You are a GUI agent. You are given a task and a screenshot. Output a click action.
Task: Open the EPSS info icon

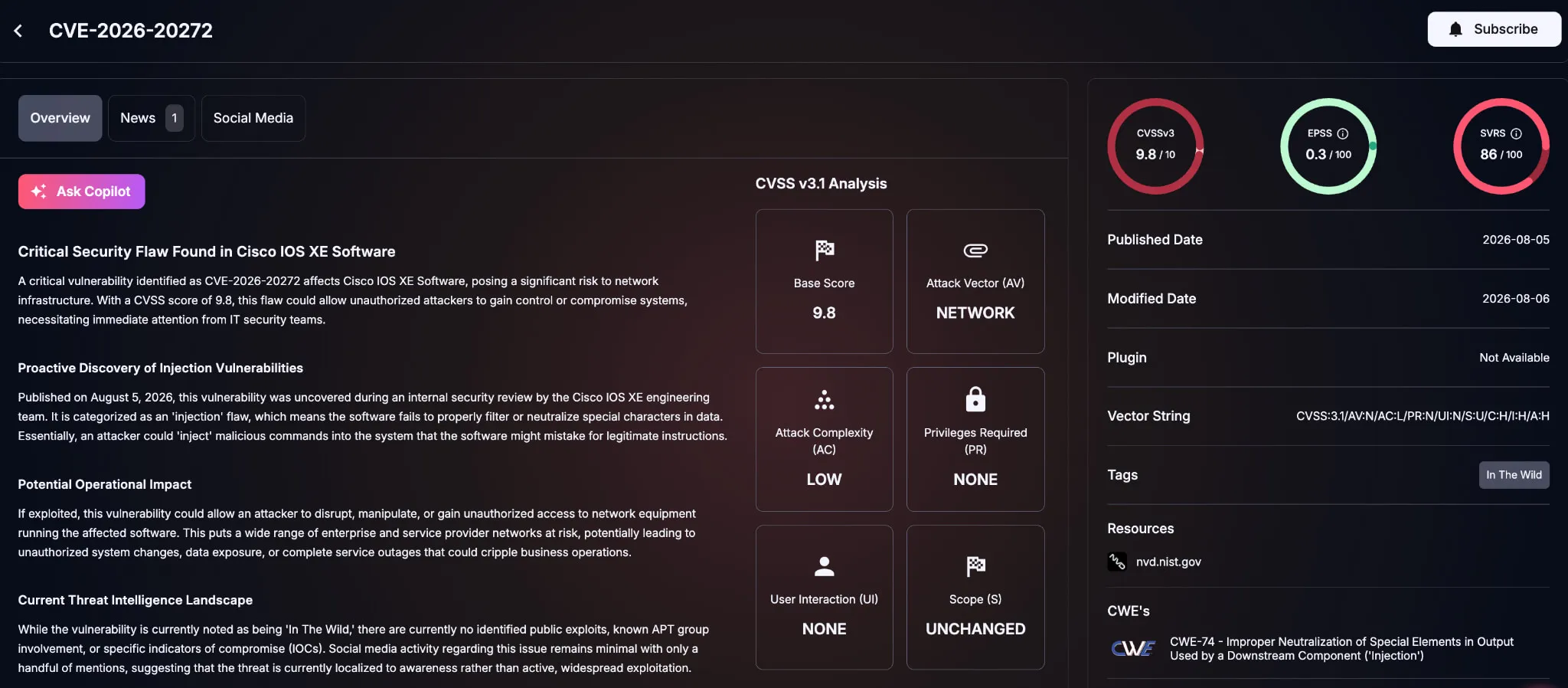point(1342,133)
